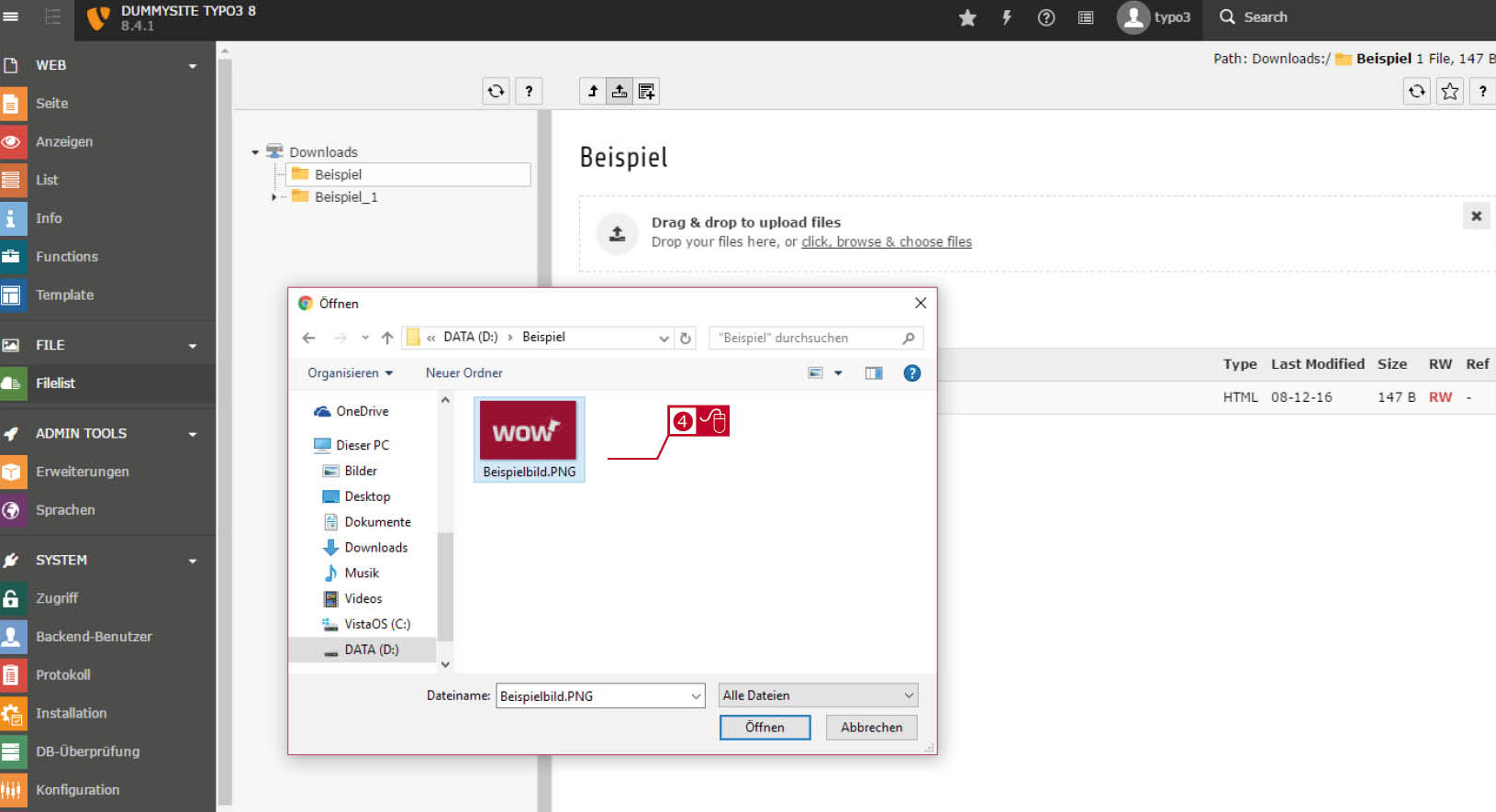Open the Alle Dateien file type dropdown
The width and height of the screenshot is (1496, 812).
(x=818, y=695)
